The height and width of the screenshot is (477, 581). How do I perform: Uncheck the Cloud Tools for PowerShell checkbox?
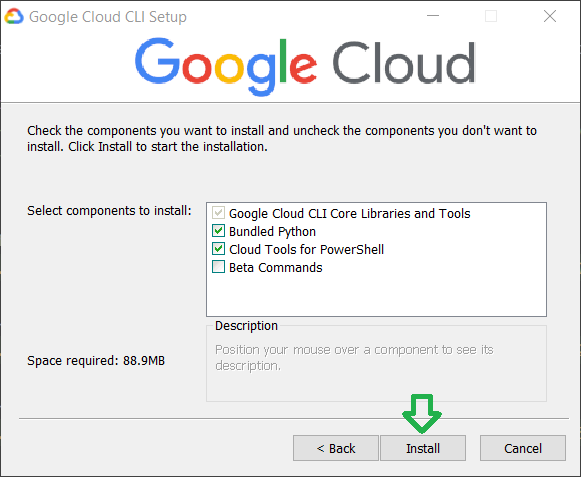218,249
